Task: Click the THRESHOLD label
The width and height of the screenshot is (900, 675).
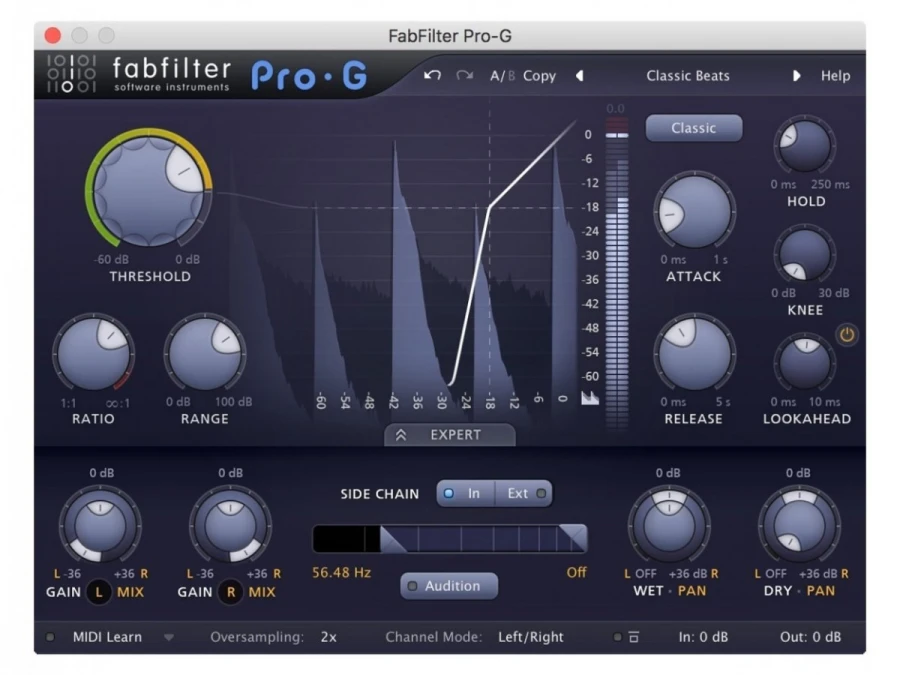Action: point(150,277)
